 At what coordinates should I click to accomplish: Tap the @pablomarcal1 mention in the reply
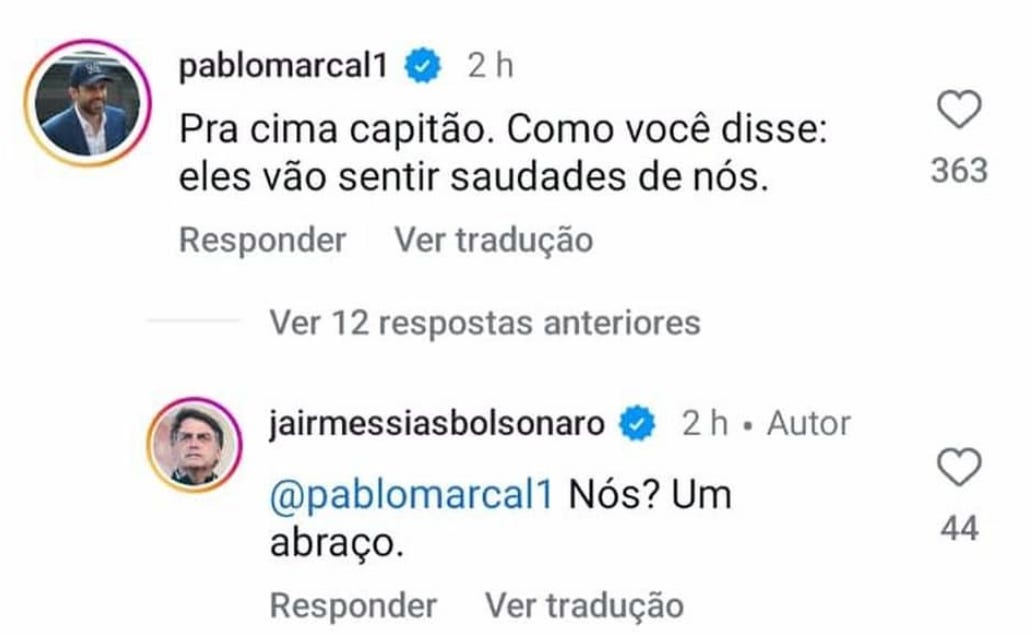[x=412, y=494]
